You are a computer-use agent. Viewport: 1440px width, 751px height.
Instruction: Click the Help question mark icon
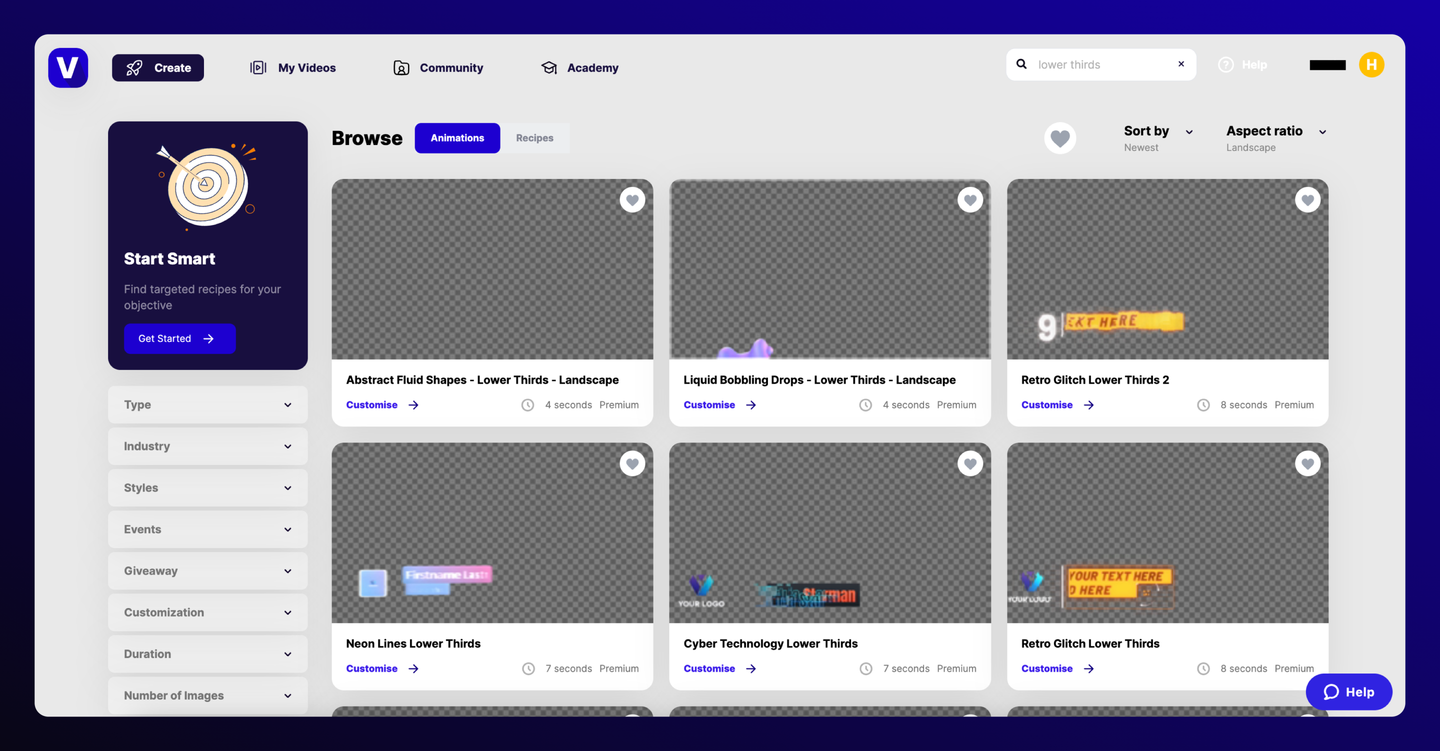pos(1226,64)
